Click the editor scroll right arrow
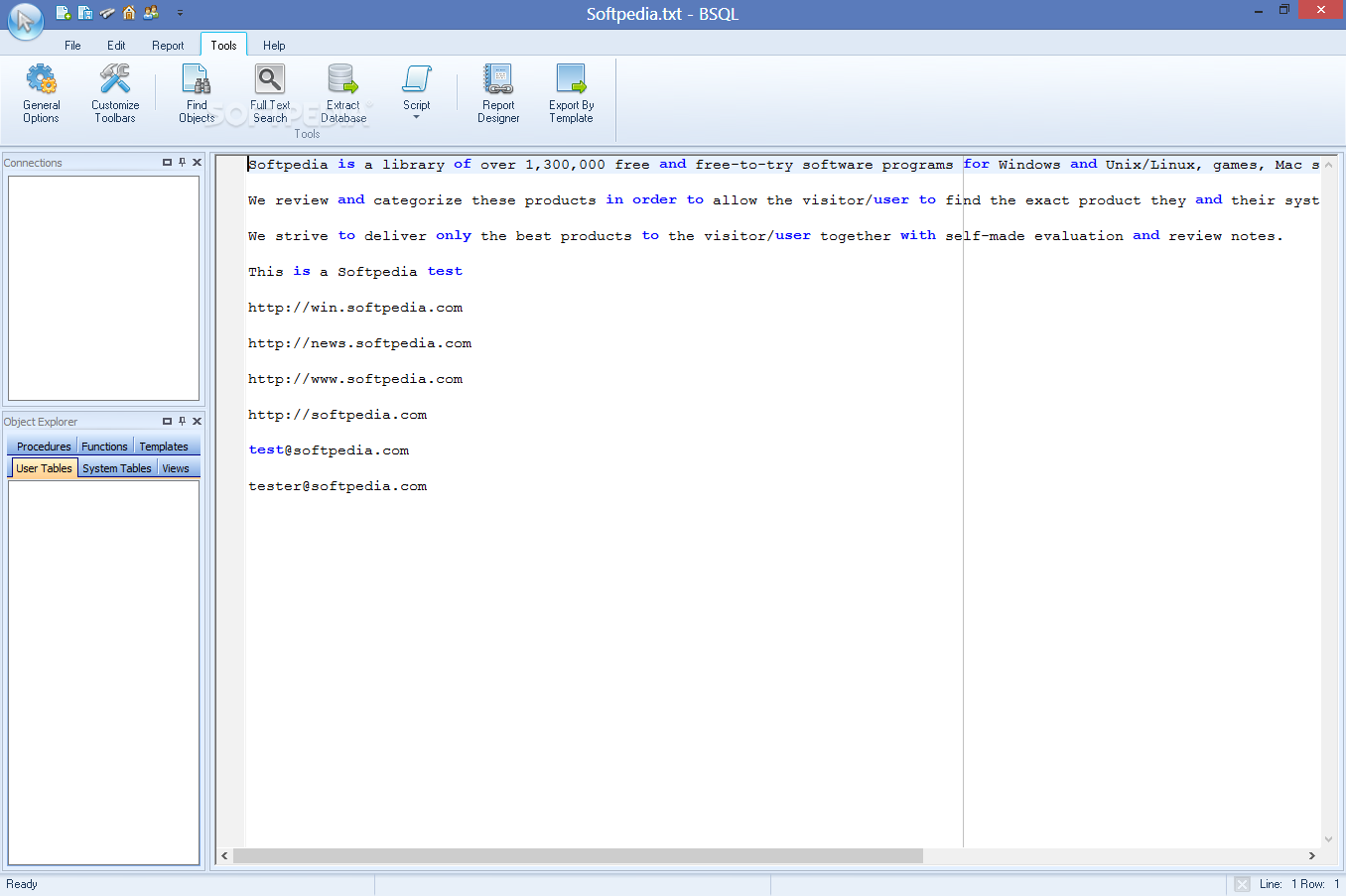The height and width of the screenshot is (896, 1346). pos(1312,855)
